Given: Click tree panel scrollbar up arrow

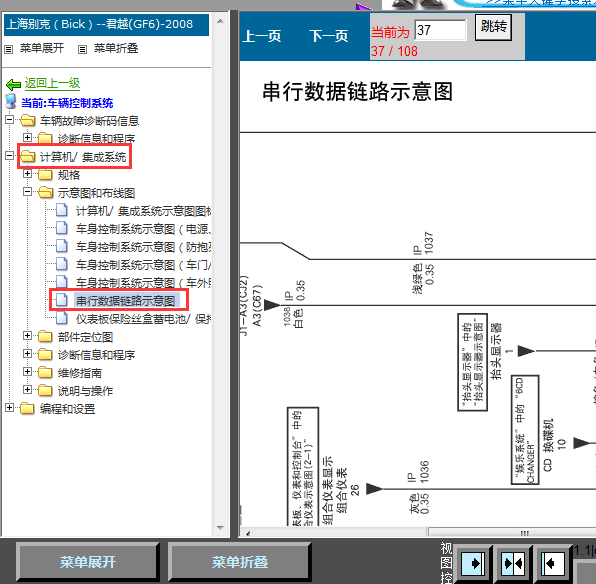Looking at the screenshot, I should [x=220, y=21].
